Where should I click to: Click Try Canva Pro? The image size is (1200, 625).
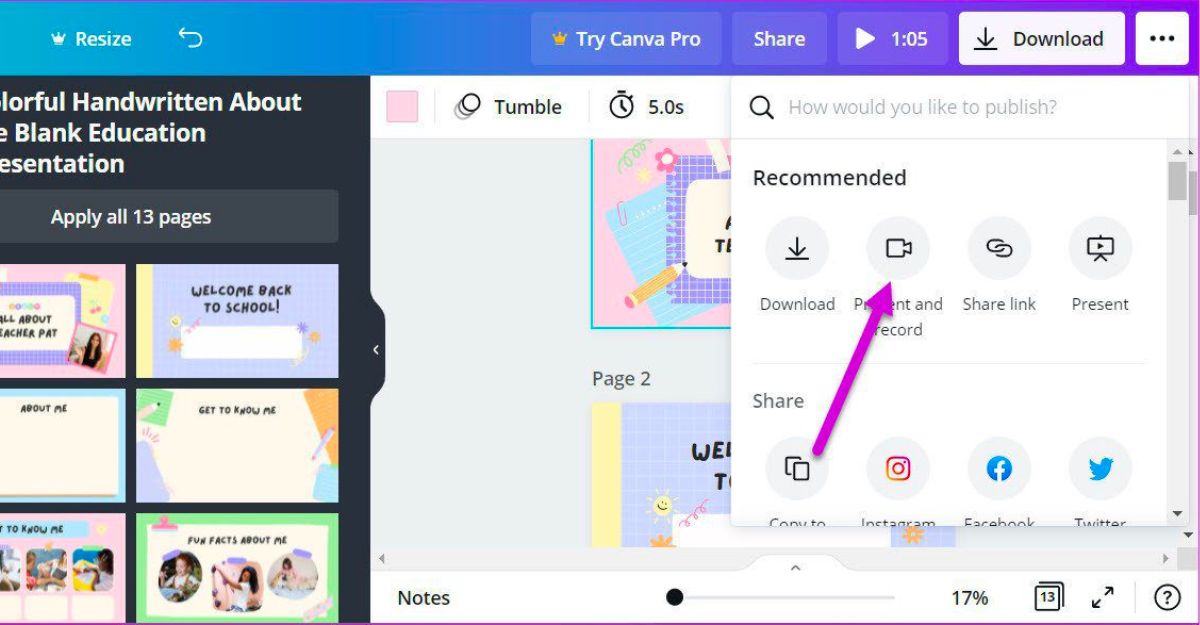click(626, 39)
